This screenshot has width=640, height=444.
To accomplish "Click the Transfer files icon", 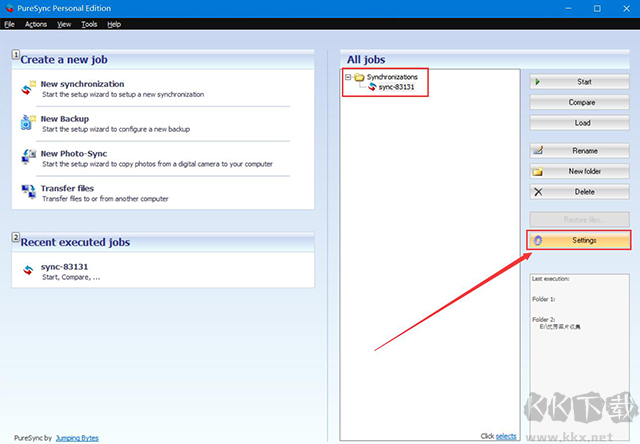I will click(28, 191).
